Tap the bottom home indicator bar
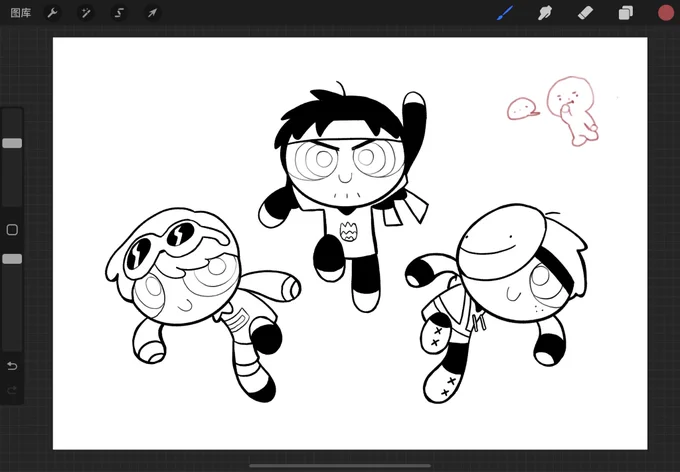Screen dimensions: 680x472 point(340,466)
